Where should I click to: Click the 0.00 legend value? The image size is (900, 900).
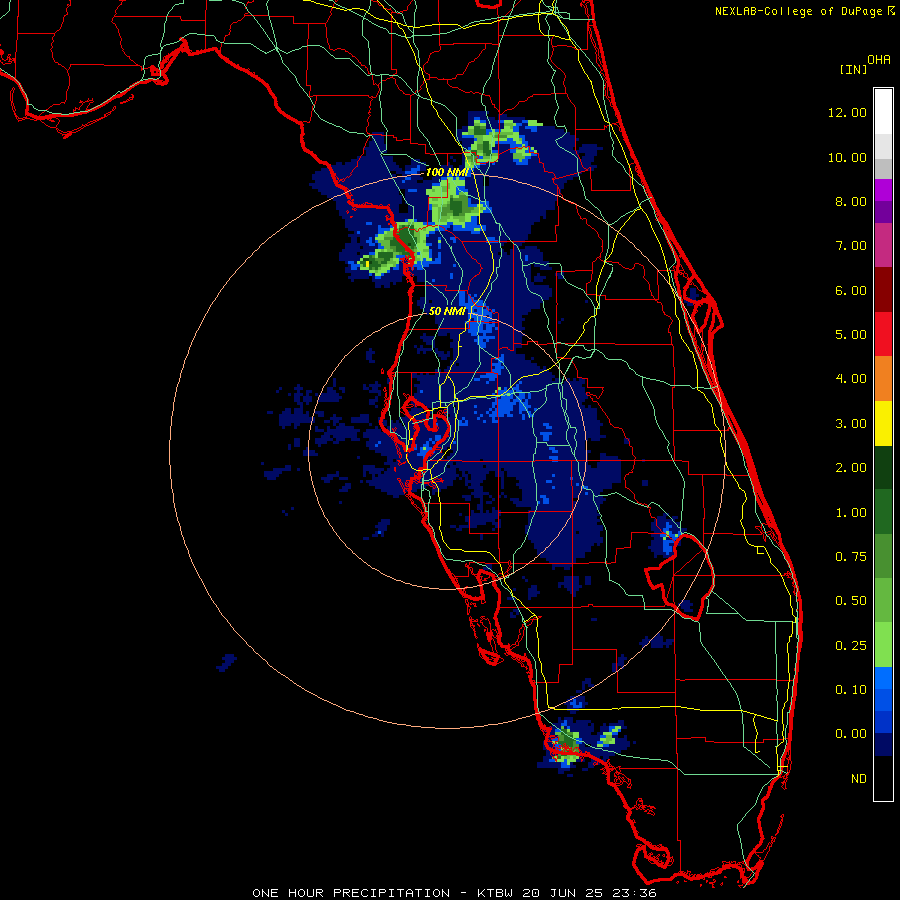[851, 734]
